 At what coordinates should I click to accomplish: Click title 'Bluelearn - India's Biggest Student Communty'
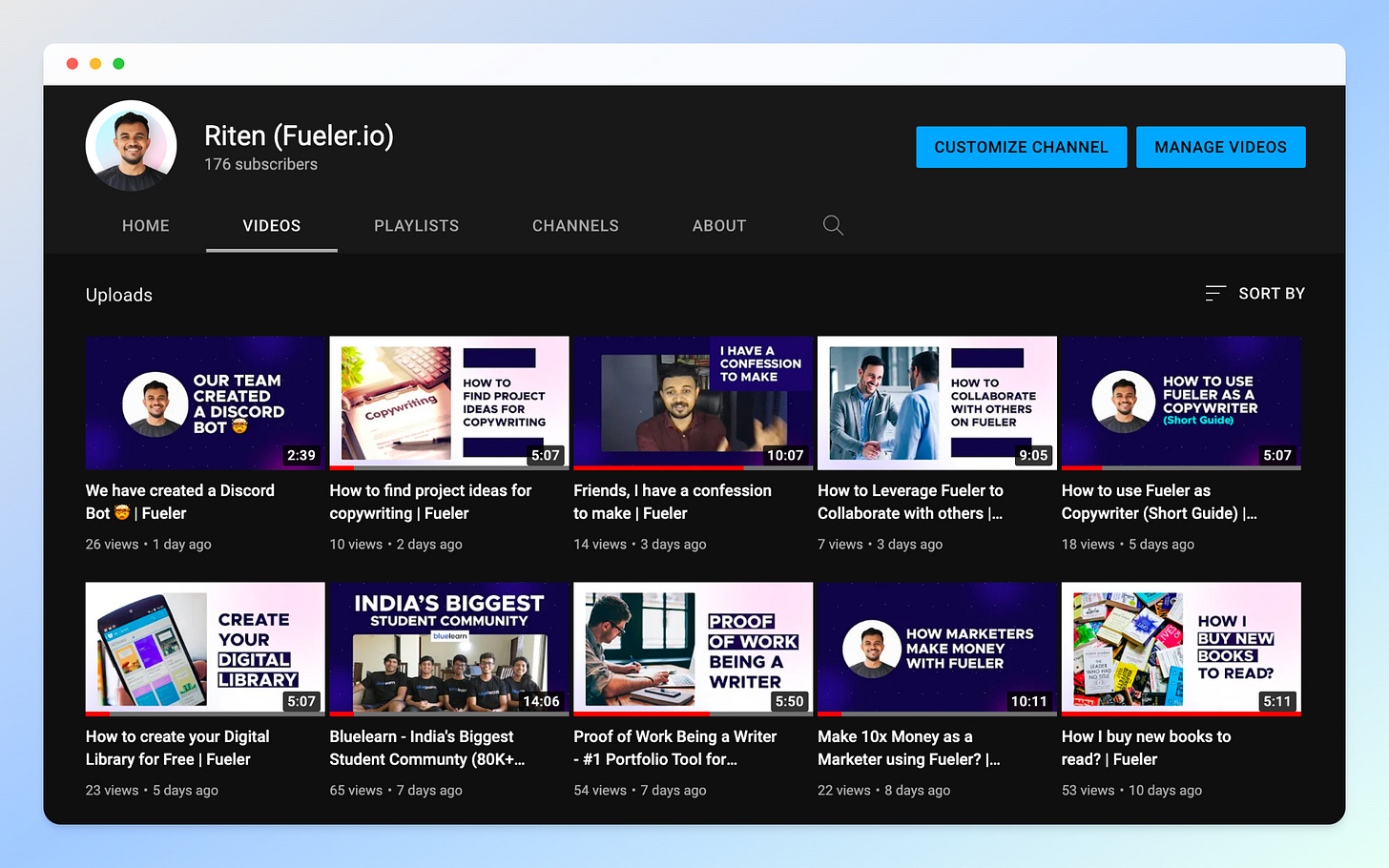pyautogui.click(x=426, y=748)
